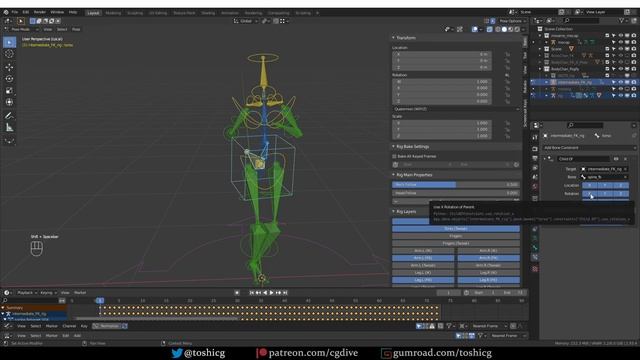Select the Move tool
640x360 pixels.
pyautogui.click(x=9, y=67)
